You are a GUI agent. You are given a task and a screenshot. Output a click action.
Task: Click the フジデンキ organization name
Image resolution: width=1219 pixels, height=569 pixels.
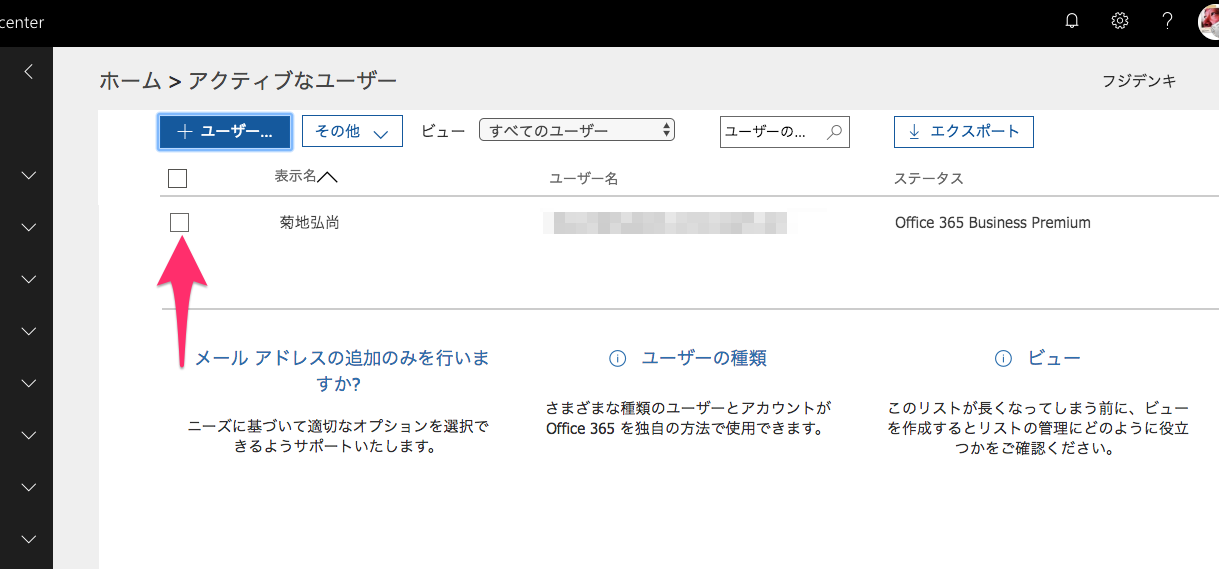[x=1139, y=81]
